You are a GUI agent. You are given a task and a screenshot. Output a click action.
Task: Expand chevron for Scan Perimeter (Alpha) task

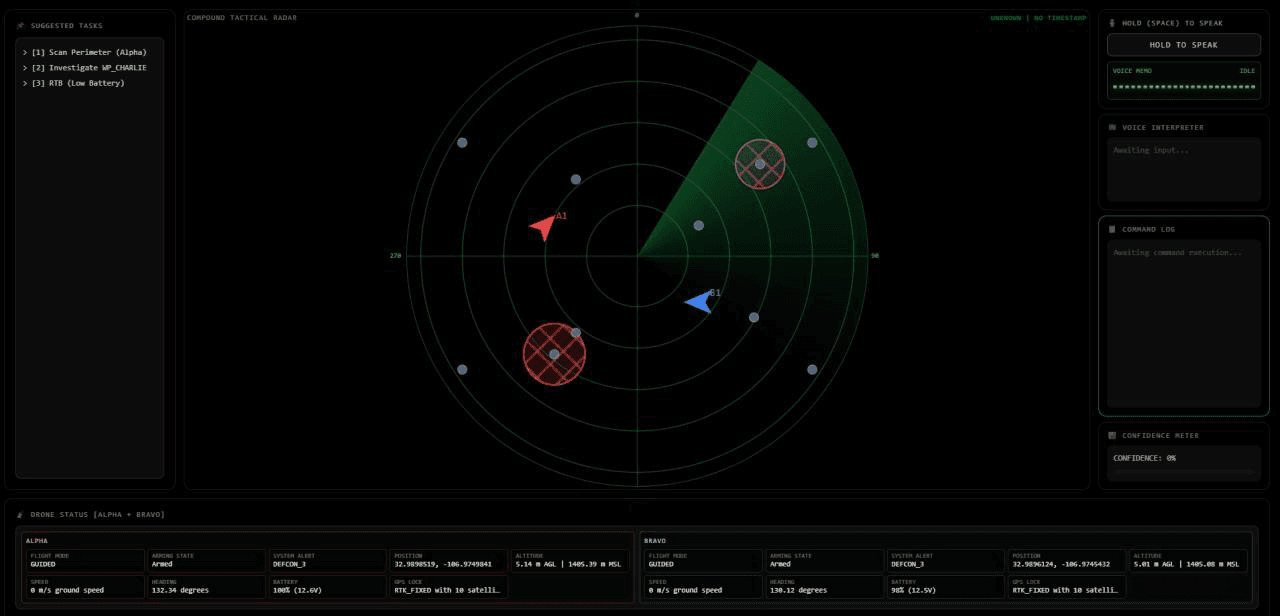pyautogui.click(x=25, y=52)
